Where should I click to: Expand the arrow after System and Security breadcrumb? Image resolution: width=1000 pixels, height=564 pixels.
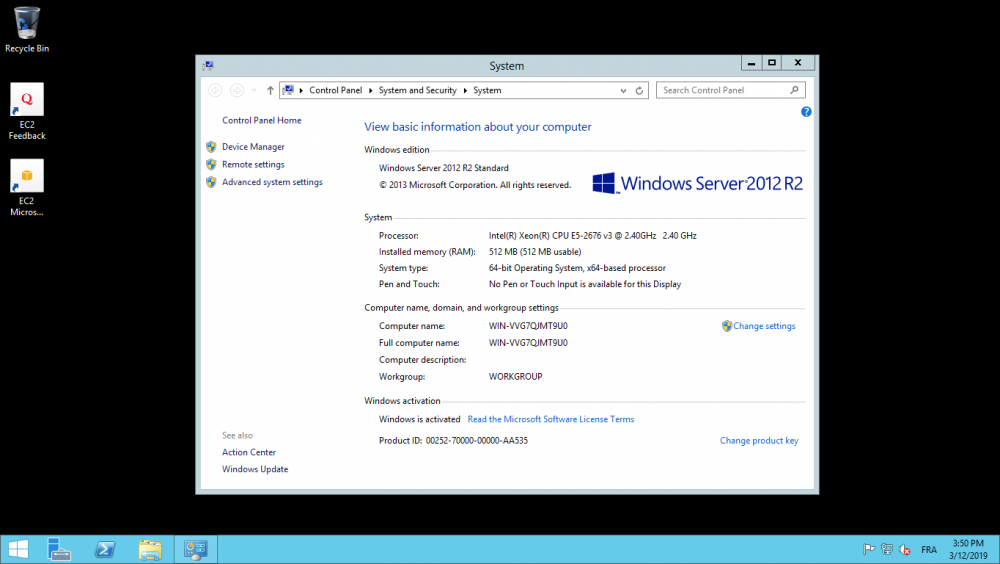tap(465, 91)
